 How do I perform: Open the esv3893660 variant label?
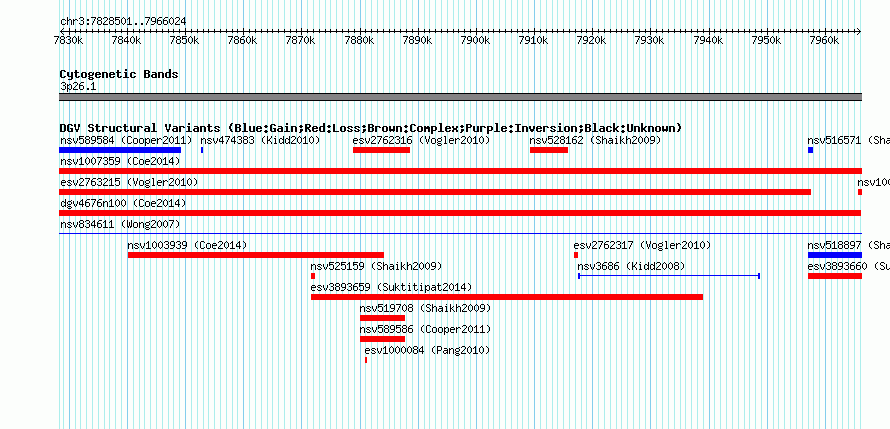[x=848, y=266]
